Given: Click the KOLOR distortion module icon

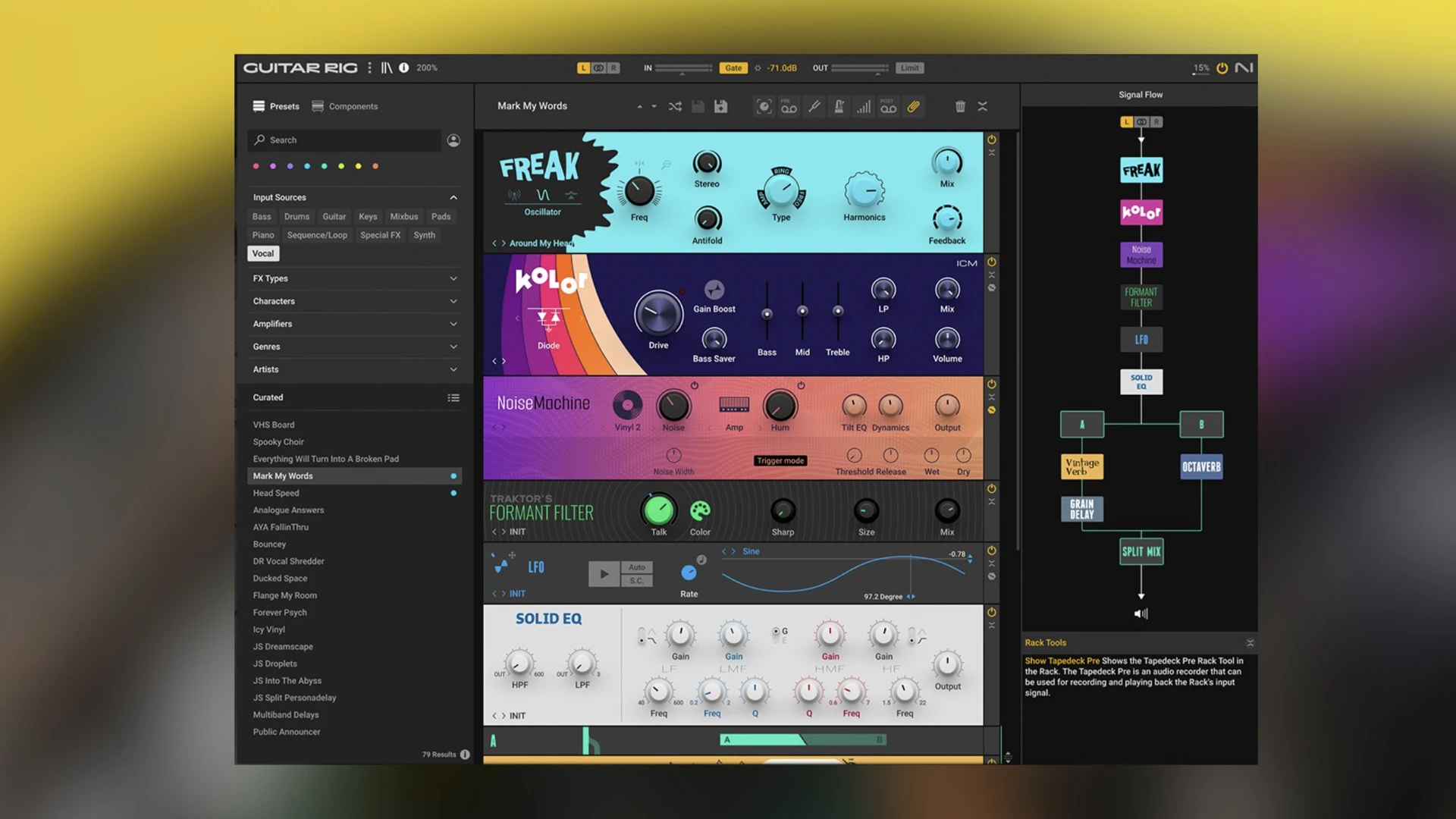Looking at the screenshot, I should click(x=1140, y=212).
